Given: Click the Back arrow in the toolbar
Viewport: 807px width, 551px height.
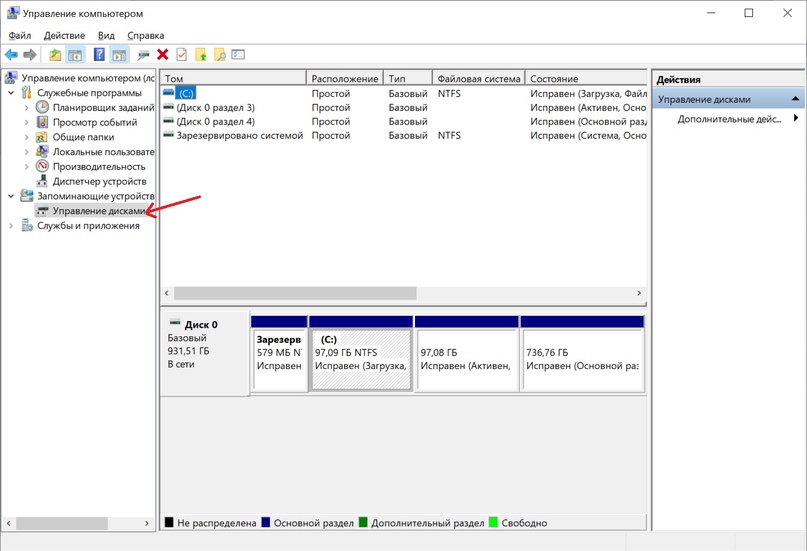Looking at the screenshot, I should tap(11, 55).
